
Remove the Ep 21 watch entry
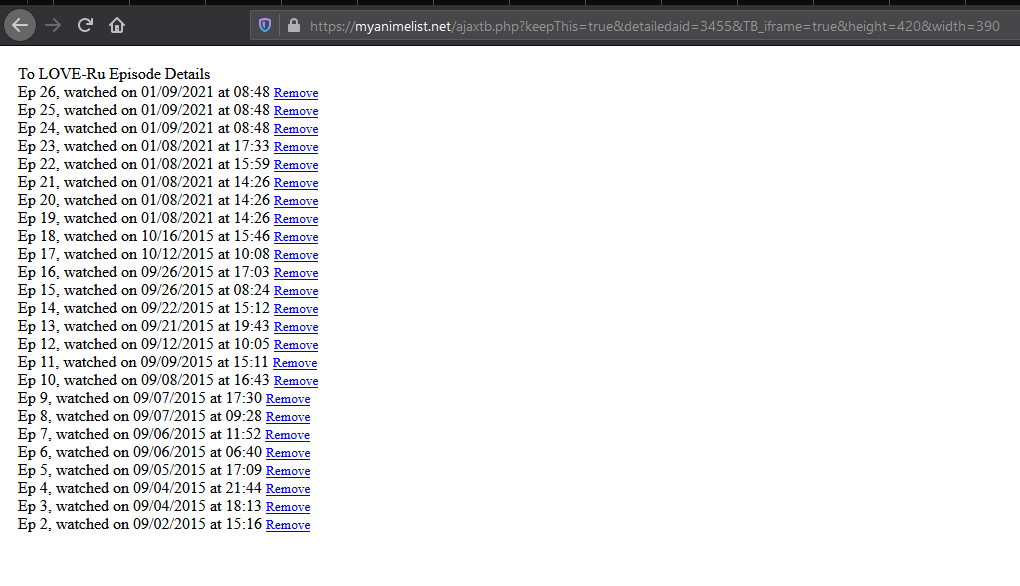296,183
